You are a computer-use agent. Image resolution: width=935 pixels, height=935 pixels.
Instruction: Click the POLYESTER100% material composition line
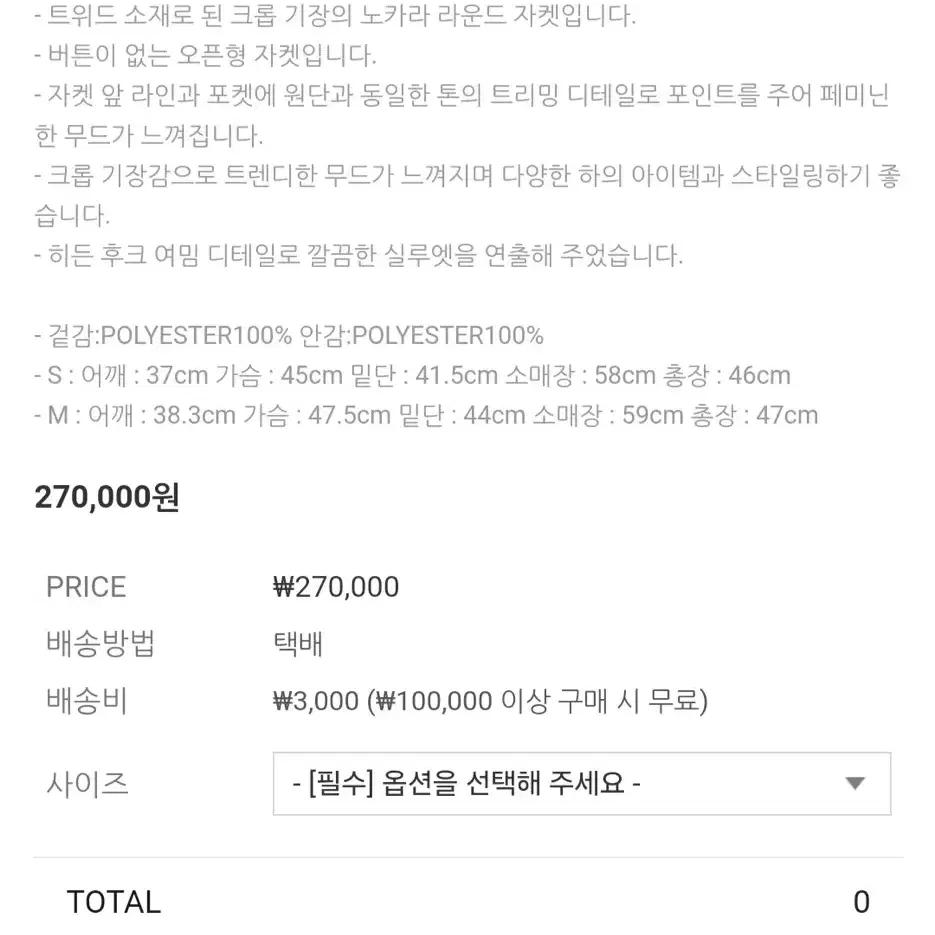289,335
